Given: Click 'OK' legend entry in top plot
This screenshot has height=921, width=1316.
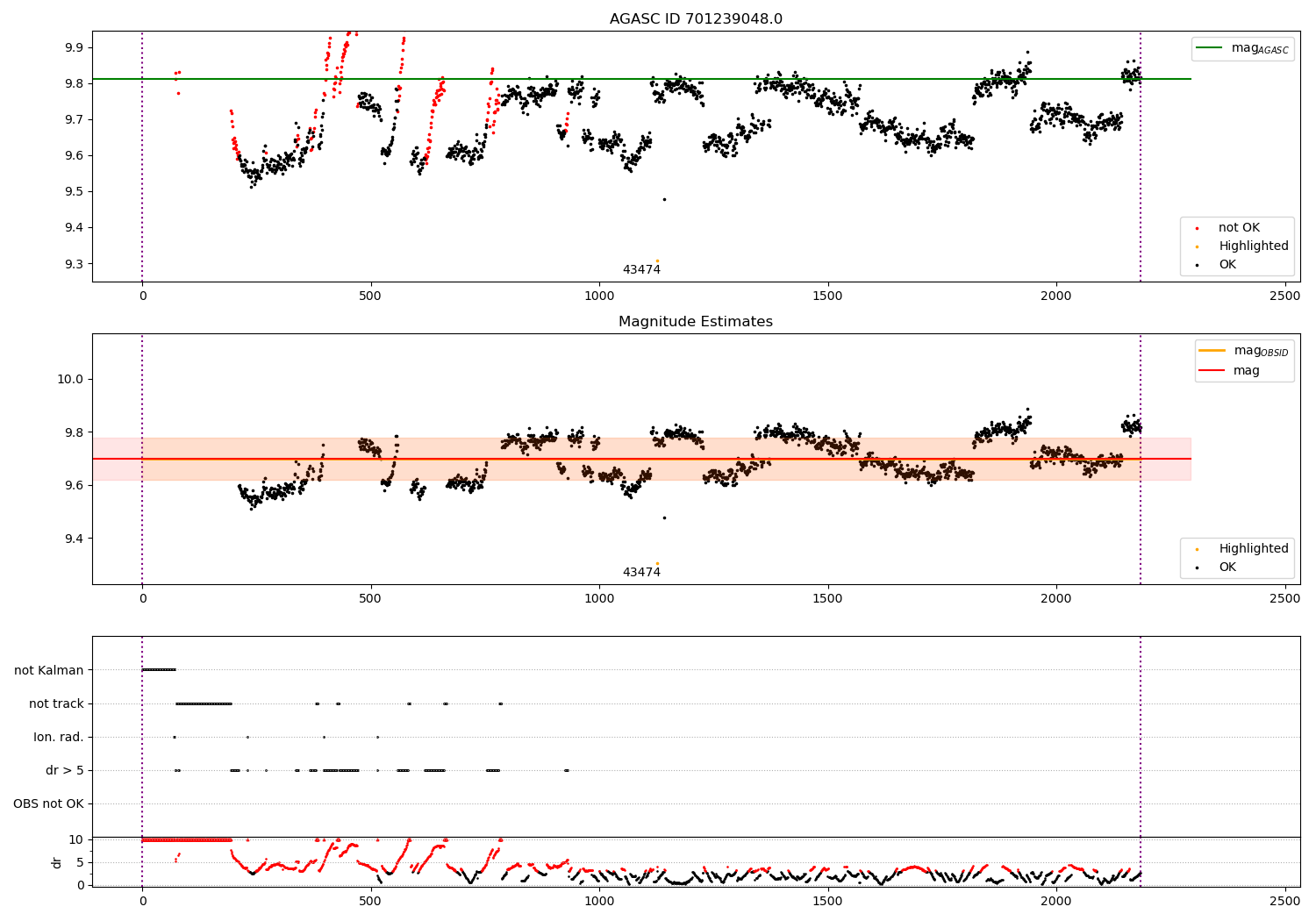Looking at the screenshot, I should pos(1227,265).
